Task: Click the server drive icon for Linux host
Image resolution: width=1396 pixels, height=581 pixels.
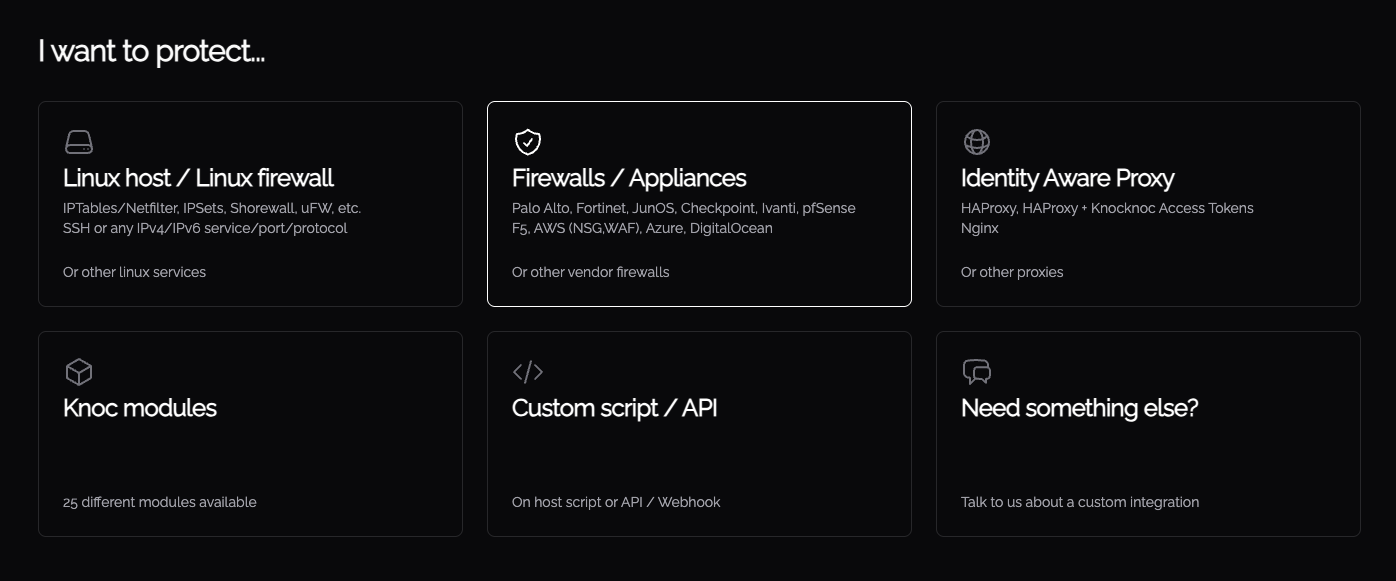Action: click(79, 142)
